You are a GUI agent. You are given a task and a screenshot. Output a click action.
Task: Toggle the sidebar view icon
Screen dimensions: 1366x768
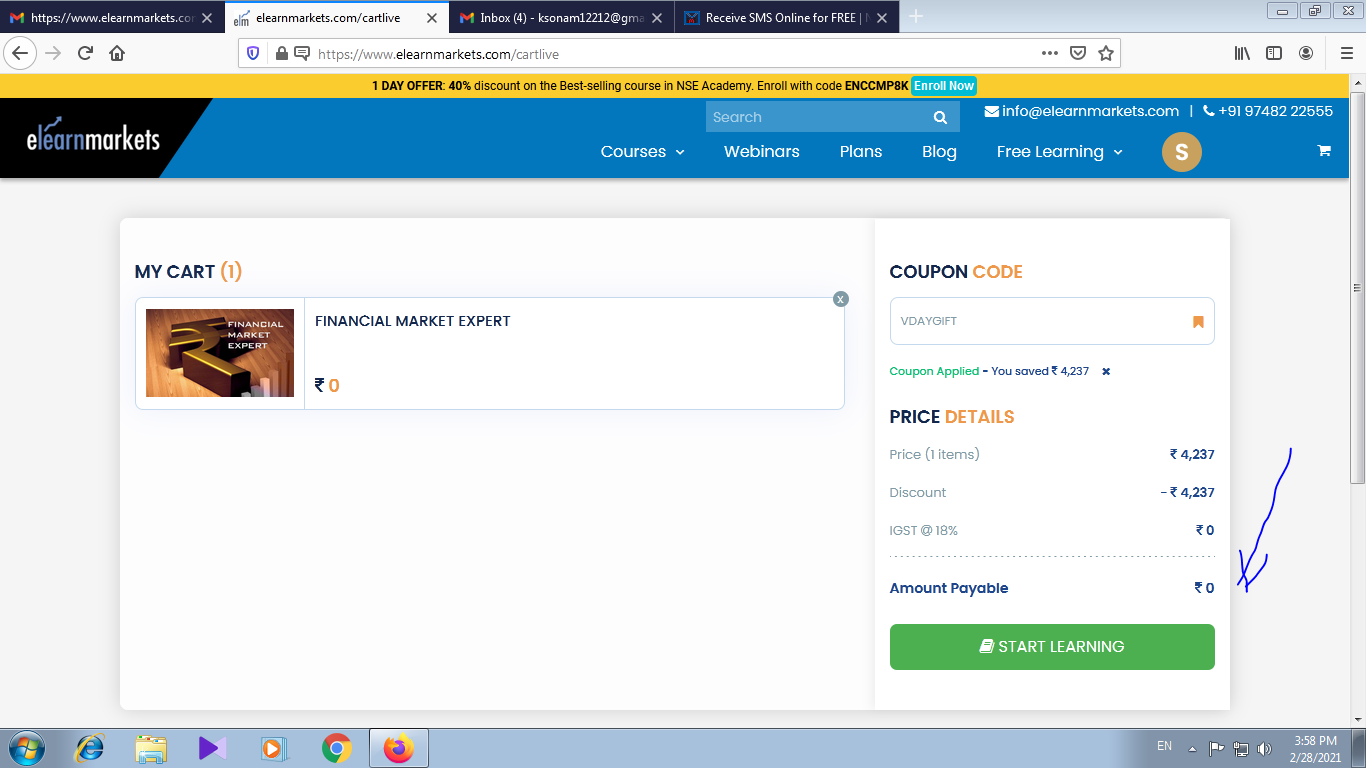pos(1274,53)
